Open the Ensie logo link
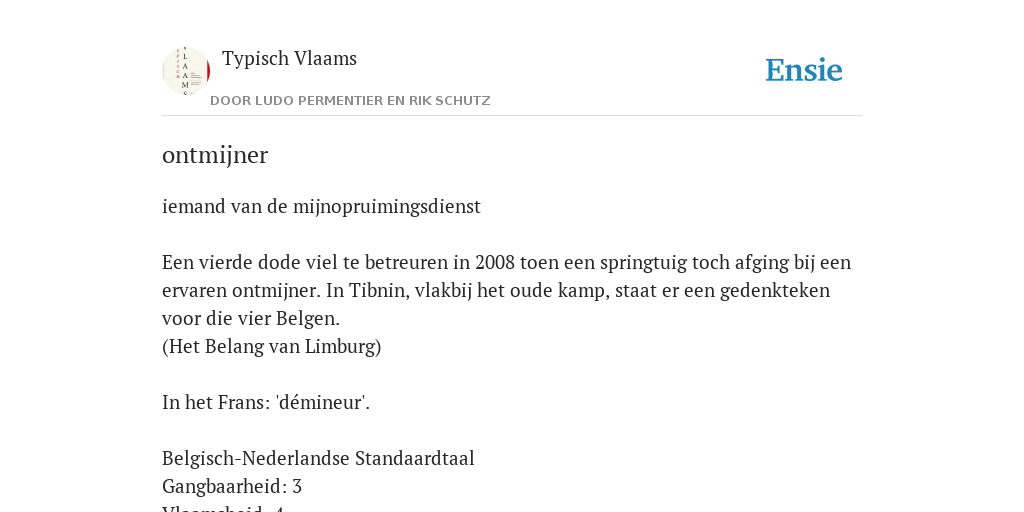This screenshot has width=1024, height=512. pos(803,70)
